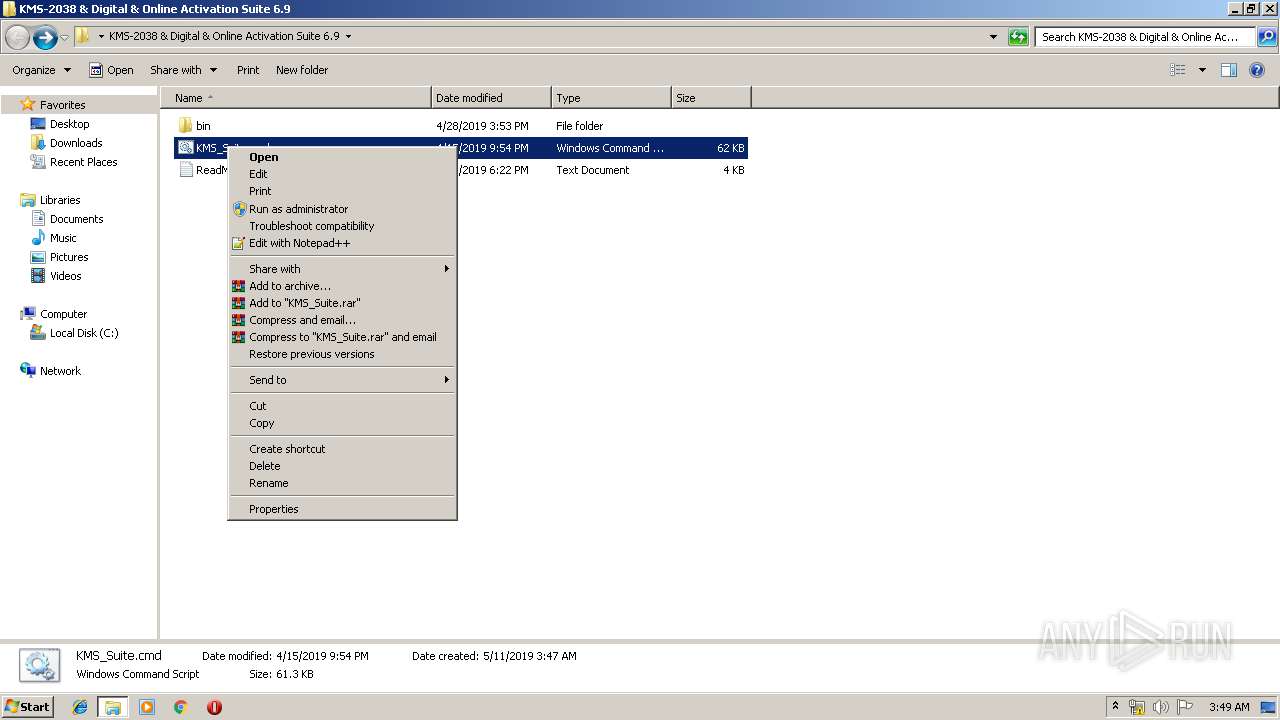This screenshot has height=720, width=1280.
Task: Click the Change your view icon
Action: [1178, 70]
